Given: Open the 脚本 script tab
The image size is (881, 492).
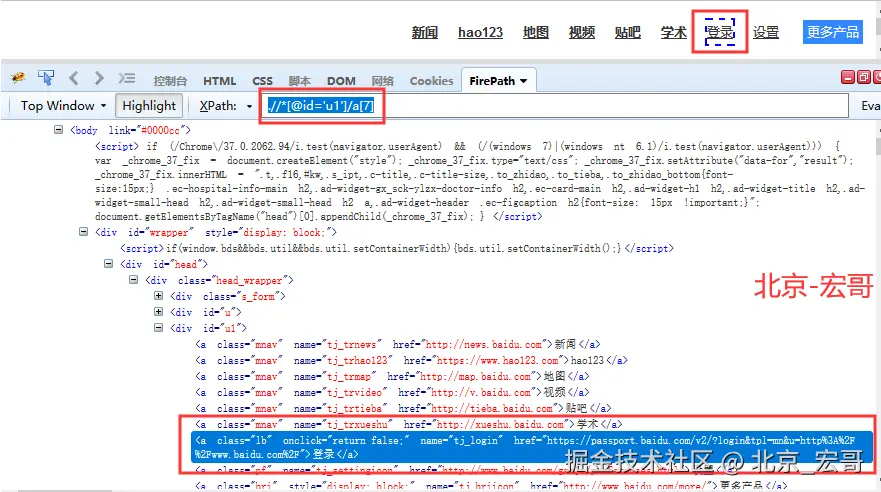Looking at the screenshot, I should pos(299,81).
